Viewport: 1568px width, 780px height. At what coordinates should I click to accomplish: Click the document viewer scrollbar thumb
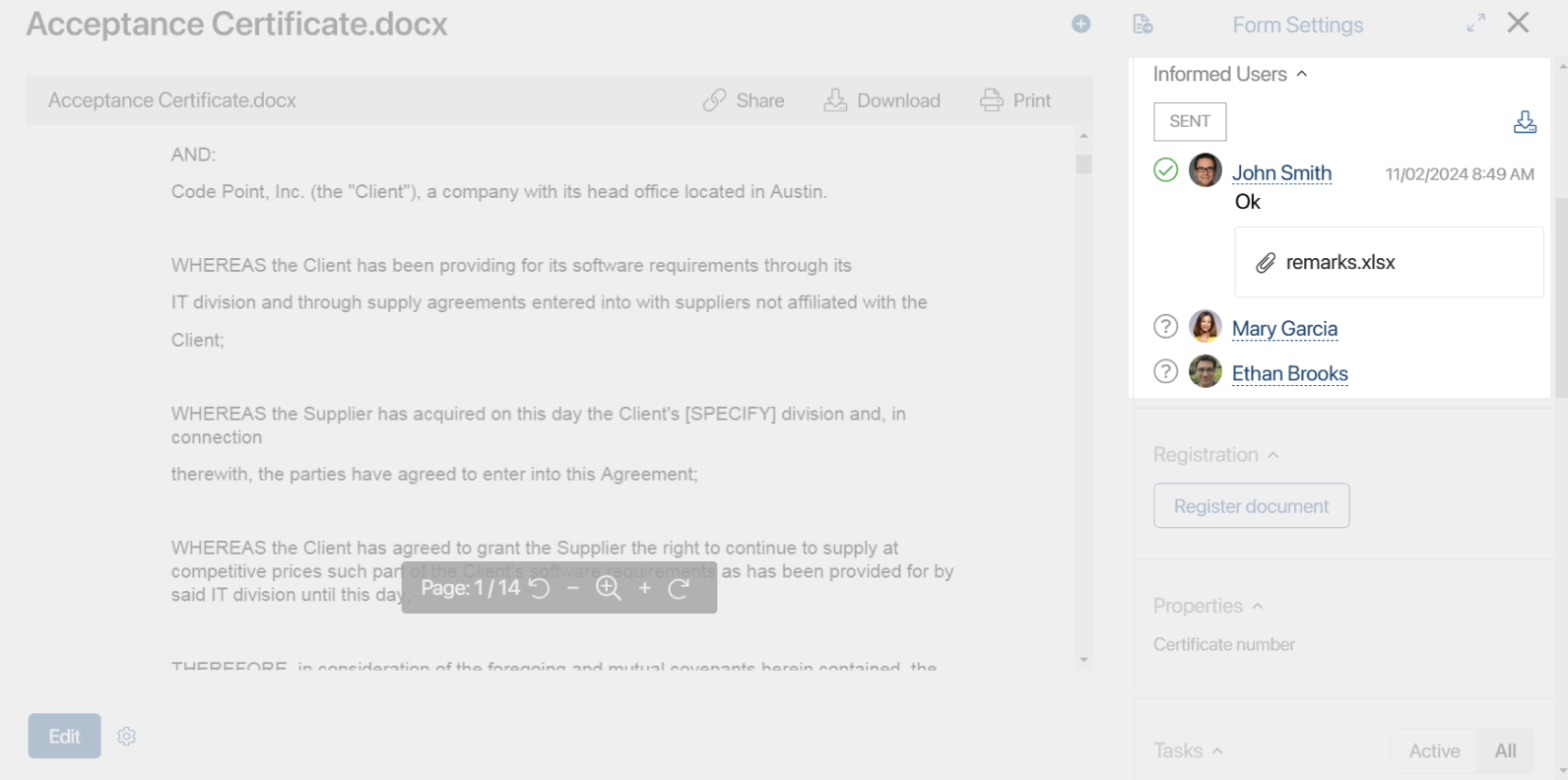(1083, 164)
